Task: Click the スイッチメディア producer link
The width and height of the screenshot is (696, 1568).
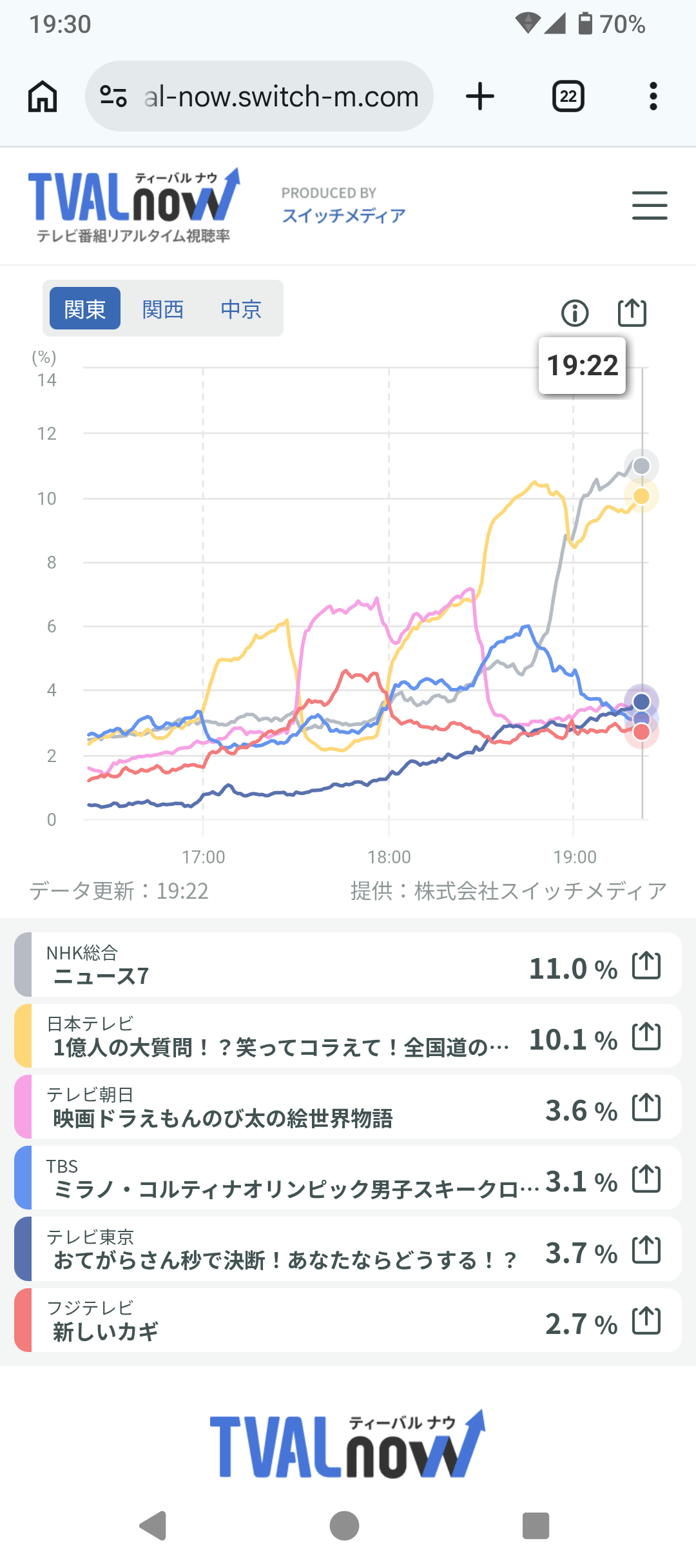Action: point(343,215)
